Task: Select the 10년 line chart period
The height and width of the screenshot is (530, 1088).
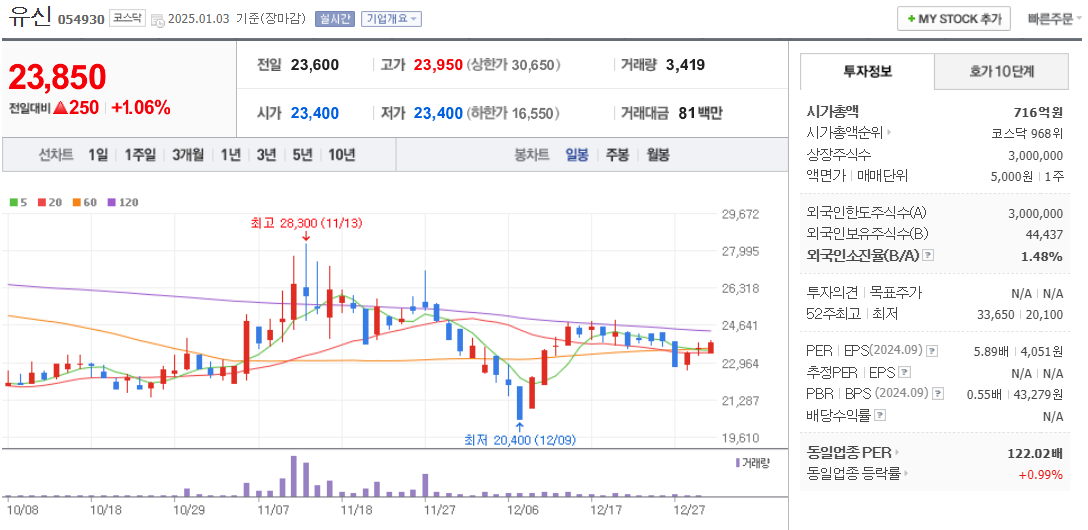Action: pyautogui.click(x=341, y=155)
